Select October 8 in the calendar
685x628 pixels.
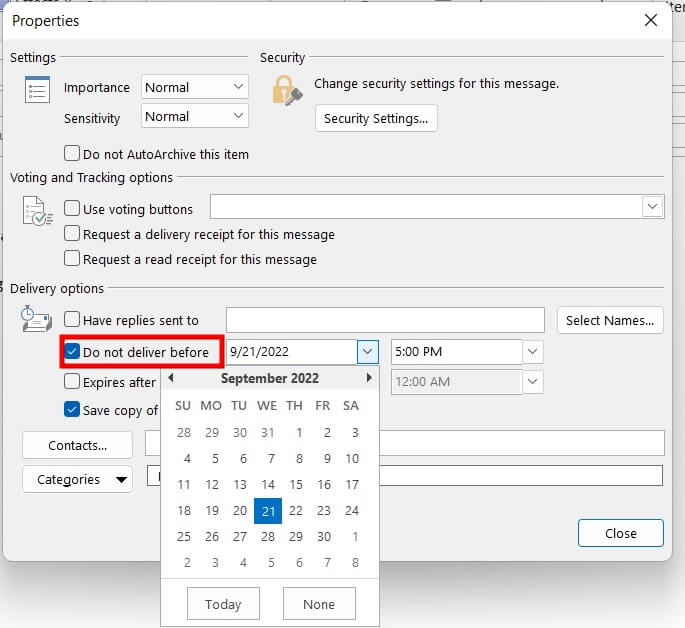(355, 562)
